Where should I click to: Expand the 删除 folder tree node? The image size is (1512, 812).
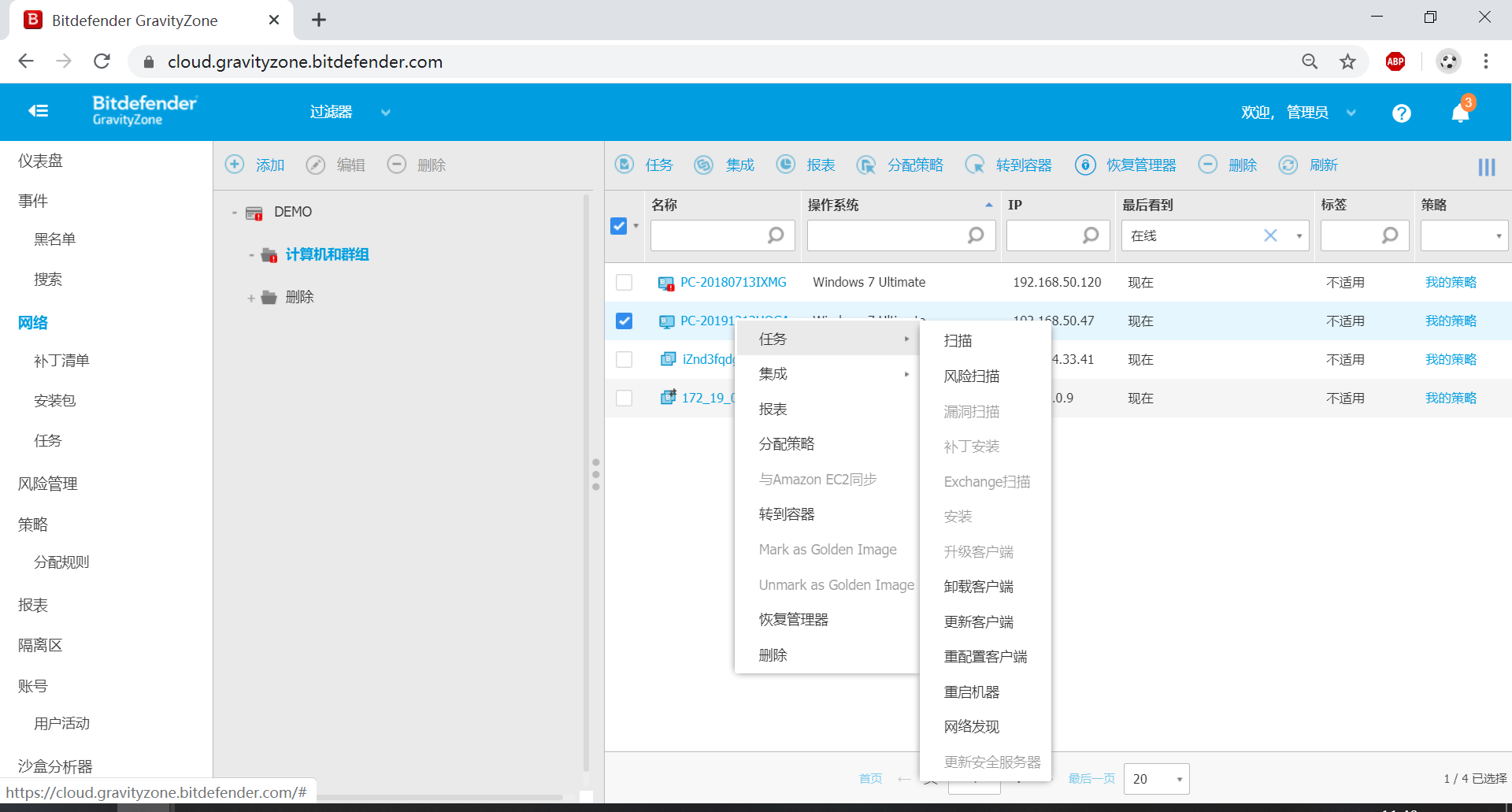250,298
